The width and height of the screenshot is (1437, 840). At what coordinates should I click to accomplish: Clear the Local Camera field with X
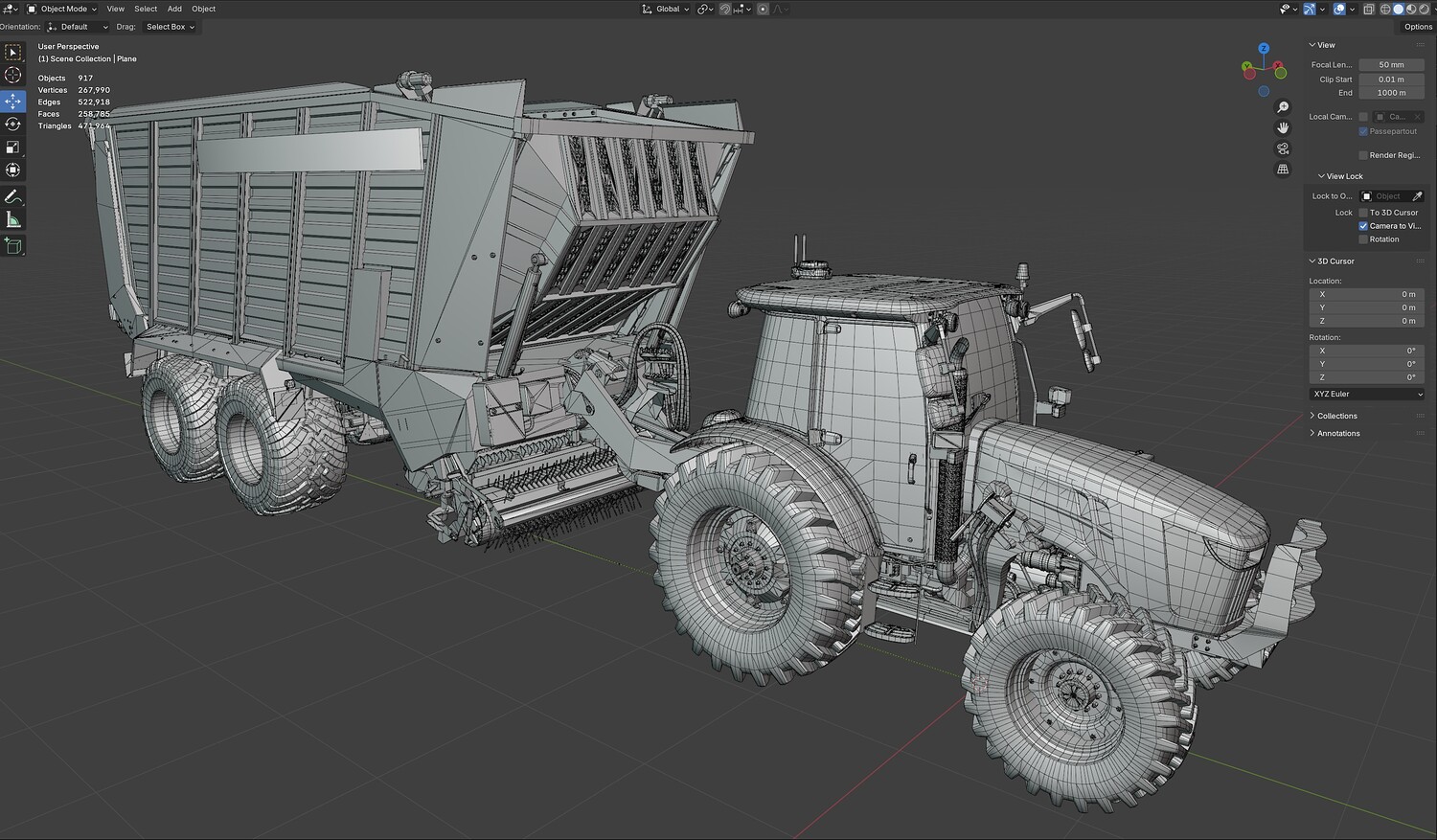pos(1418,117)
